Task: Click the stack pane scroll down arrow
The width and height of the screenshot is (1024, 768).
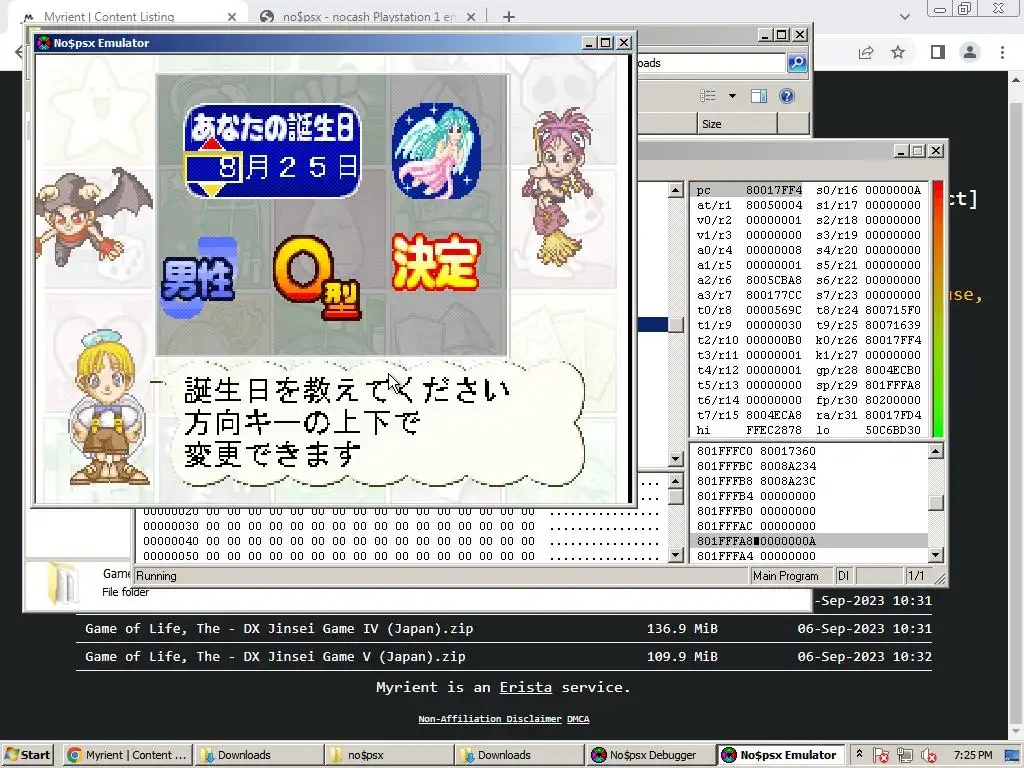Action: [935, 555]
